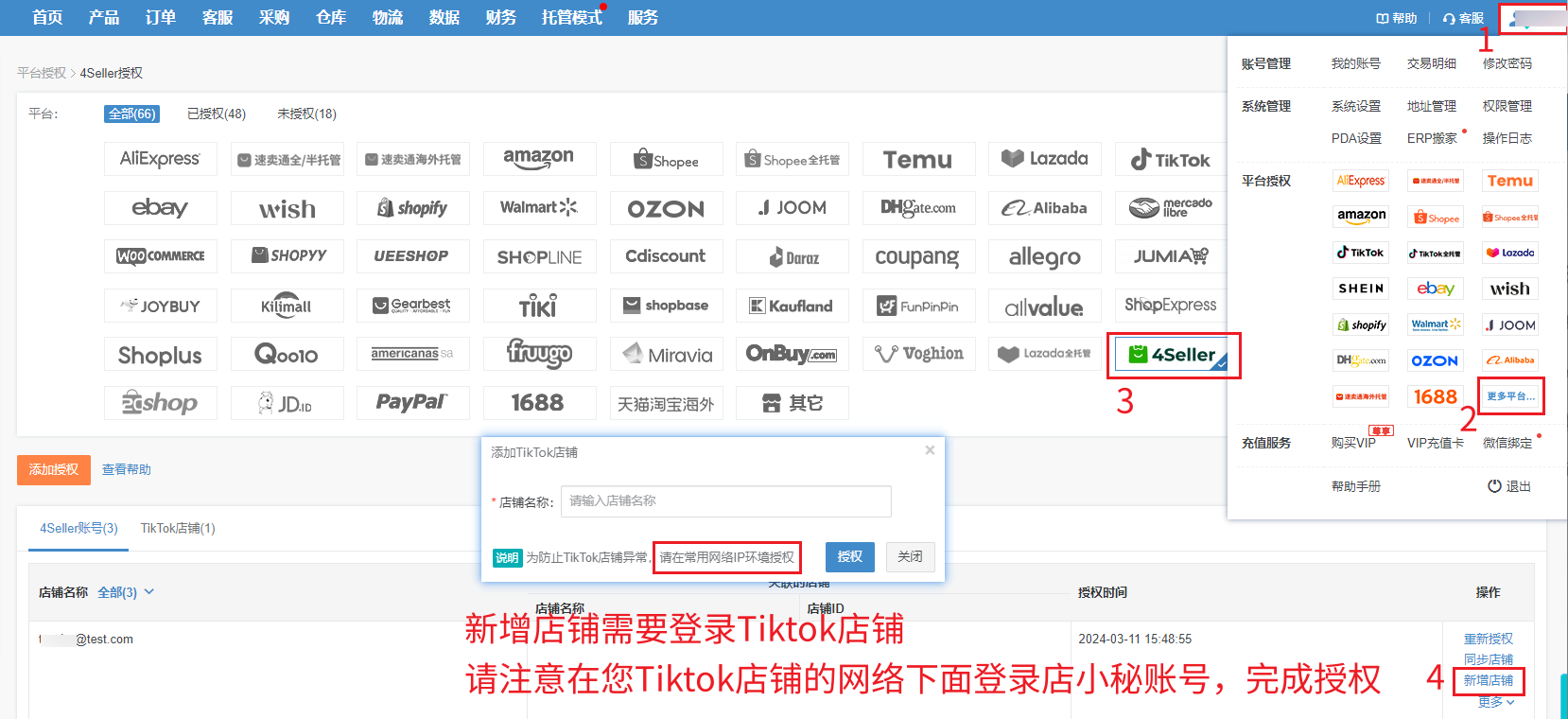Open 更多平台... in dropdown panel
The width and height of the screenshot is (1568, 719).
point(1511,395)
